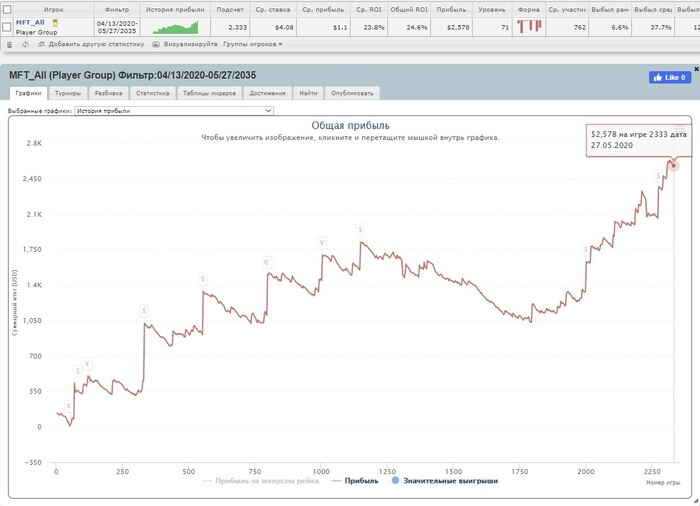Sort by the Форма column header
Image resolution: width=700 pixels, height=506 pixels.
coord(529,9)
